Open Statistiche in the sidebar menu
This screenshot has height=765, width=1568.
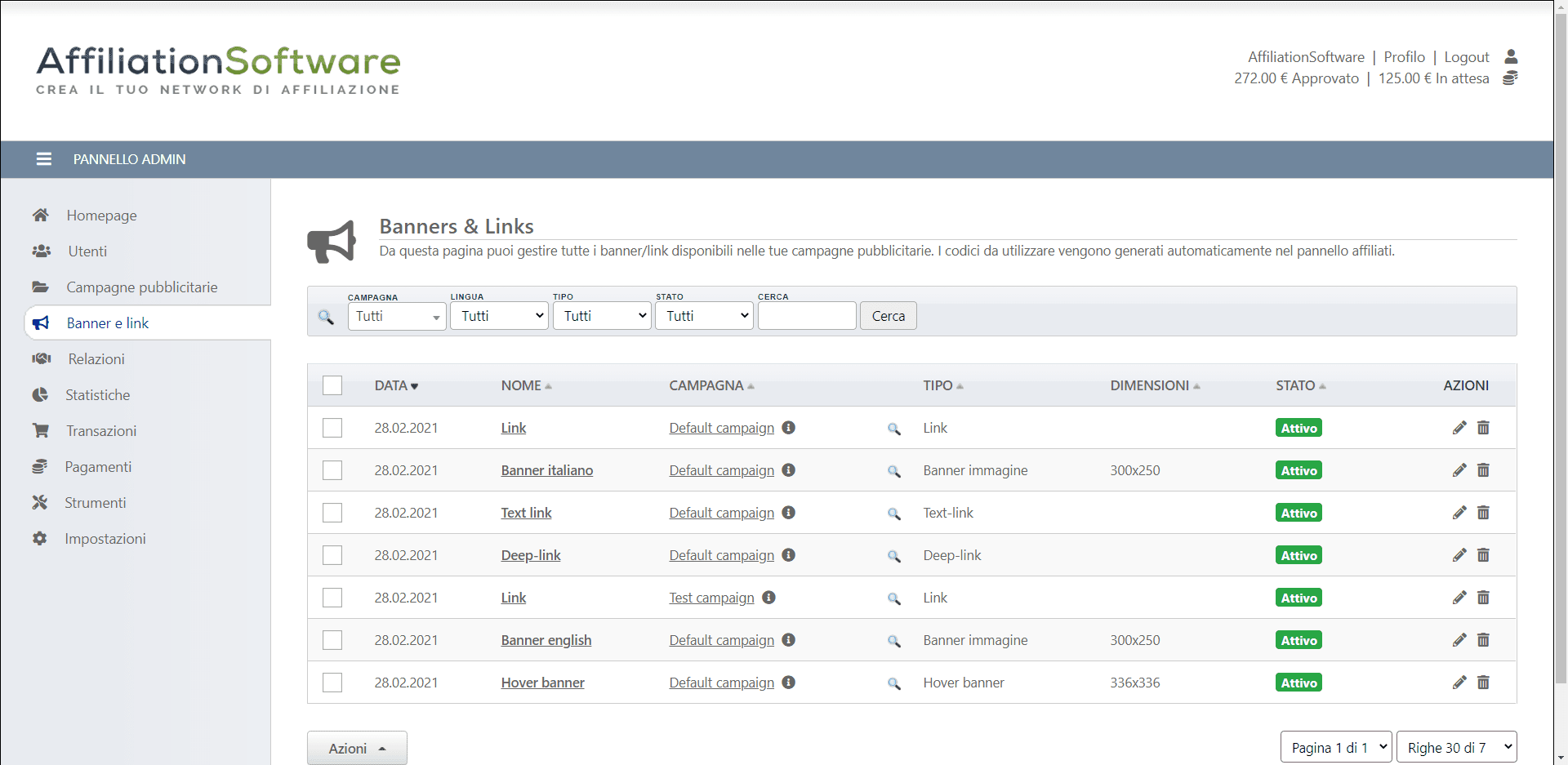[x=97, y=395]
